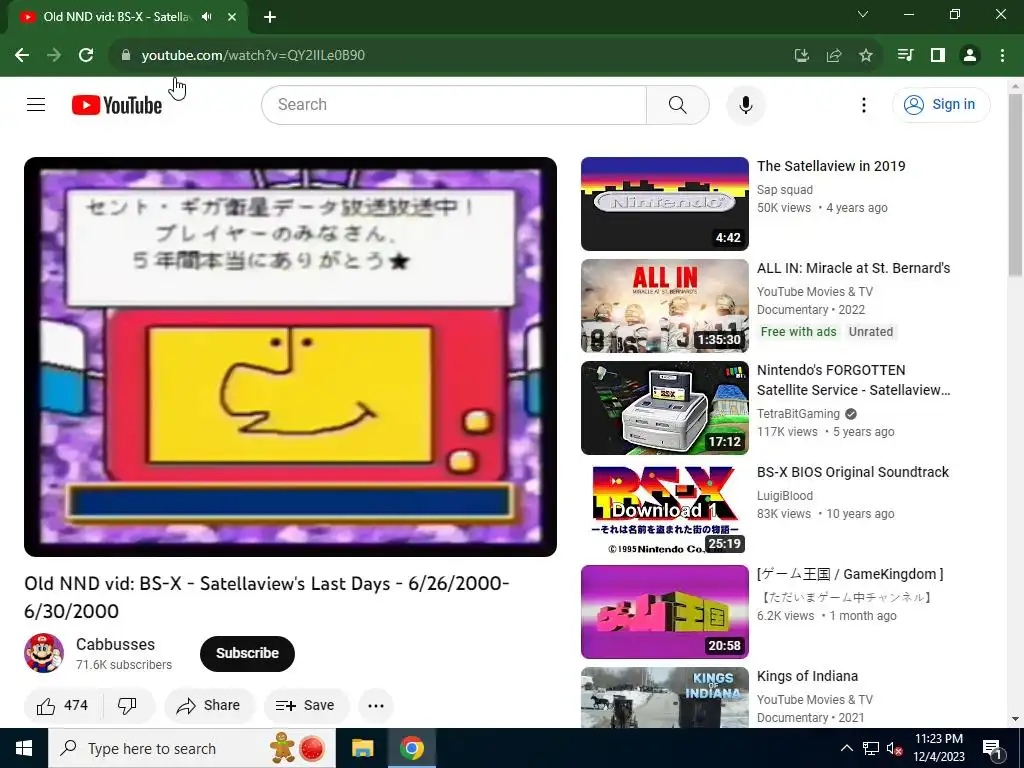Install app icon in address bar

tap(801, 55)
